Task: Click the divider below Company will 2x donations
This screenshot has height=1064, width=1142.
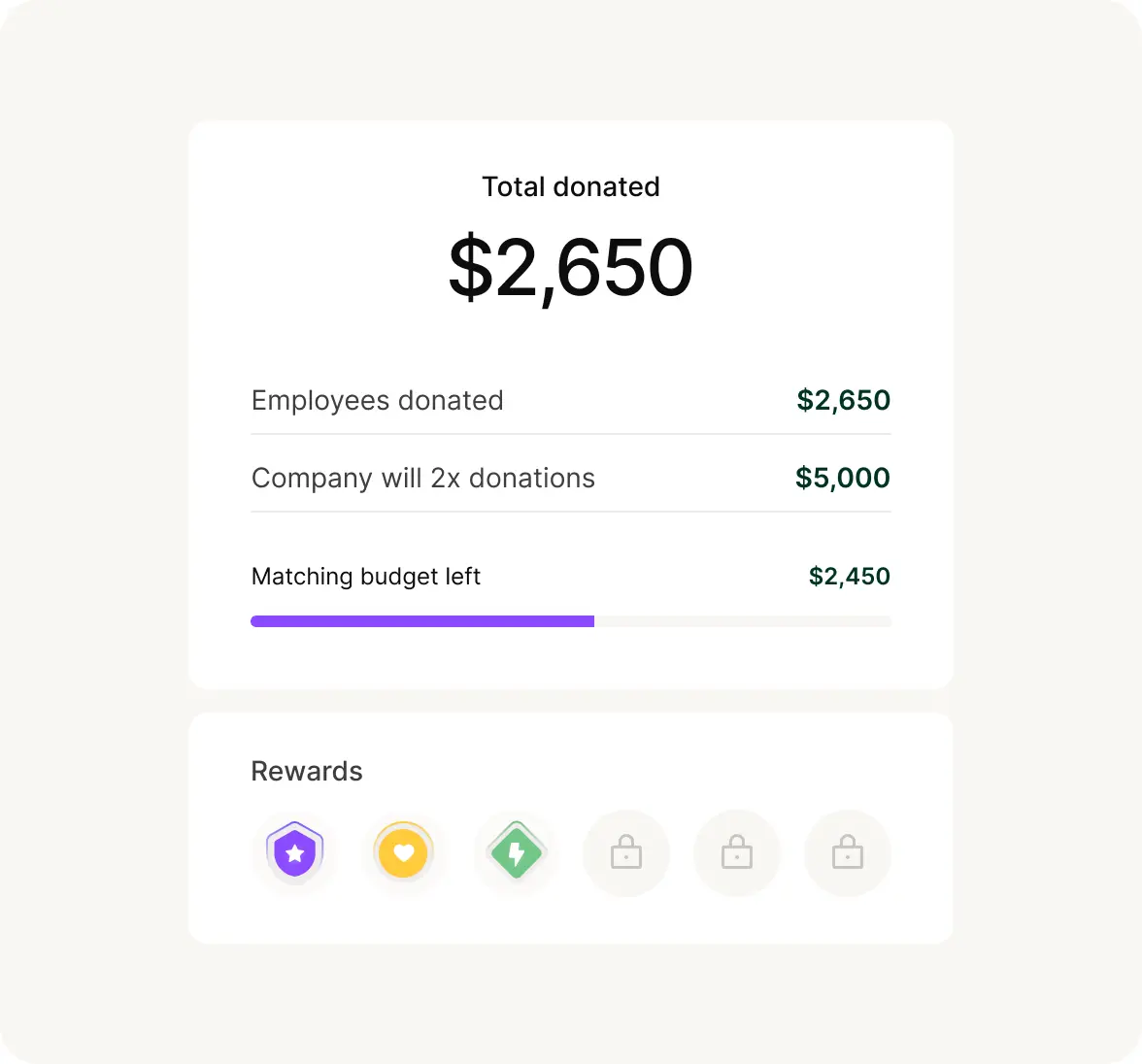Action: 571,512
